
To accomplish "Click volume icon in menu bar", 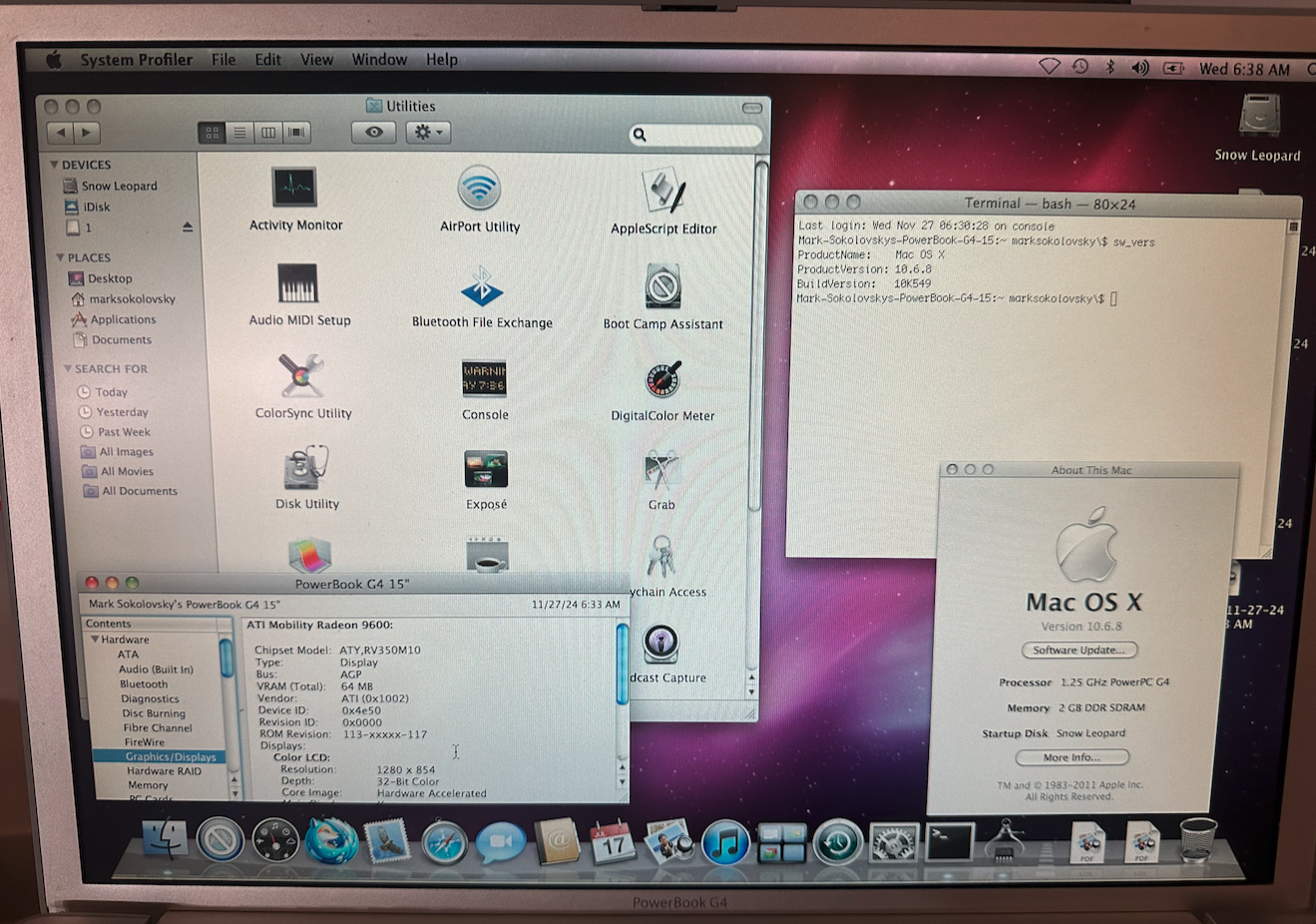I will [1139, 68].
